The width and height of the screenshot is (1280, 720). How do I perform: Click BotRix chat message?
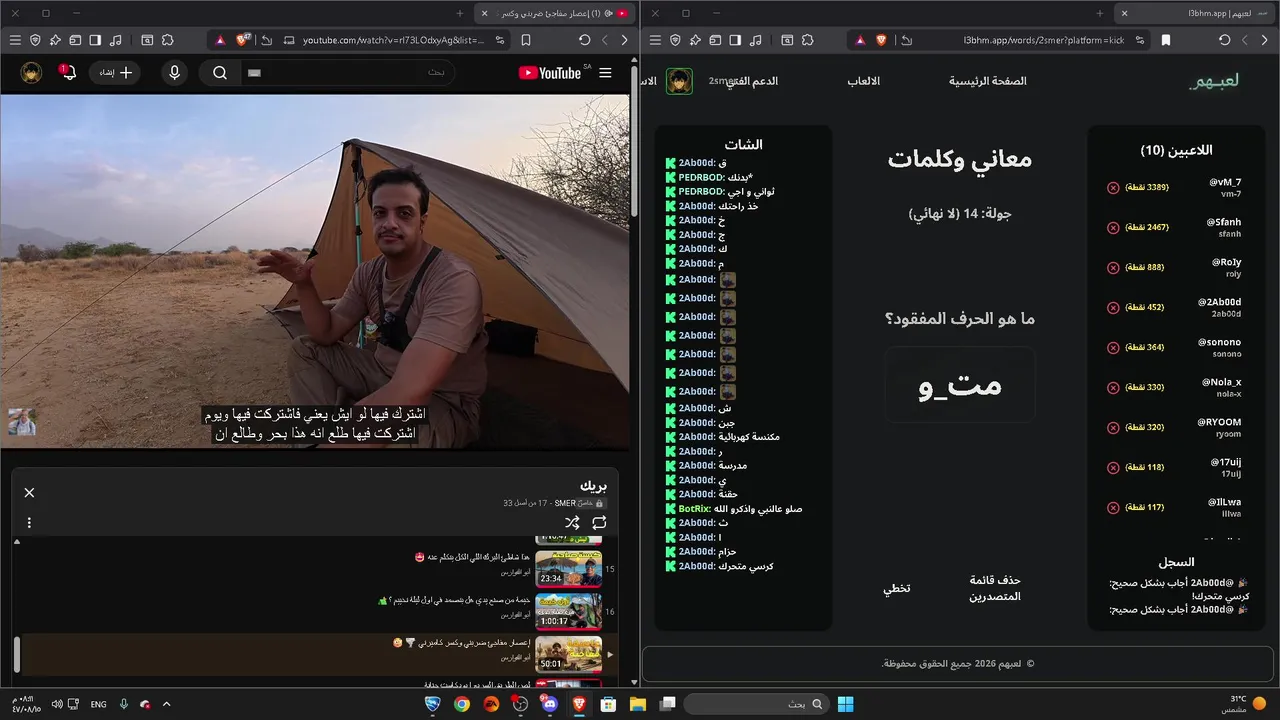(x=733, y=509)
